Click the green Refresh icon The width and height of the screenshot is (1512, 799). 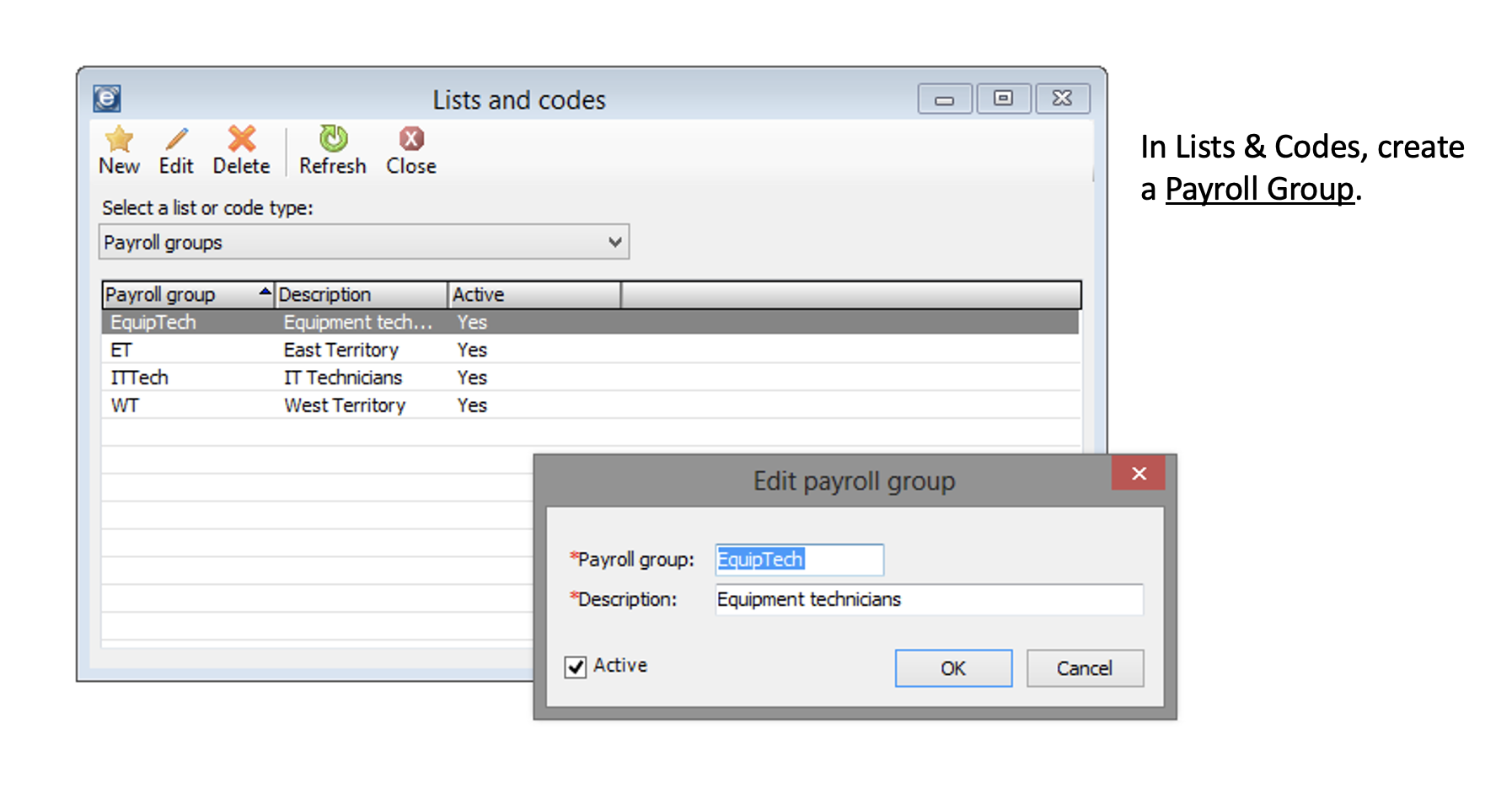click(333, 138)
